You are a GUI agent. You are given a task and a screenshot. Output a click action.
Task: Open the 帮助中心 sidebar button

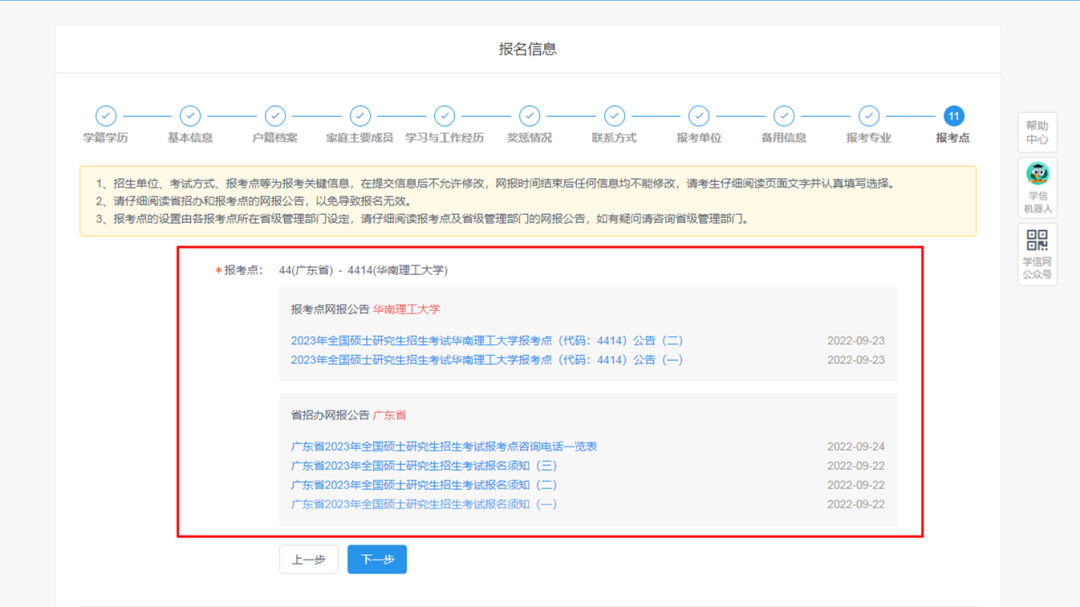1037,132
